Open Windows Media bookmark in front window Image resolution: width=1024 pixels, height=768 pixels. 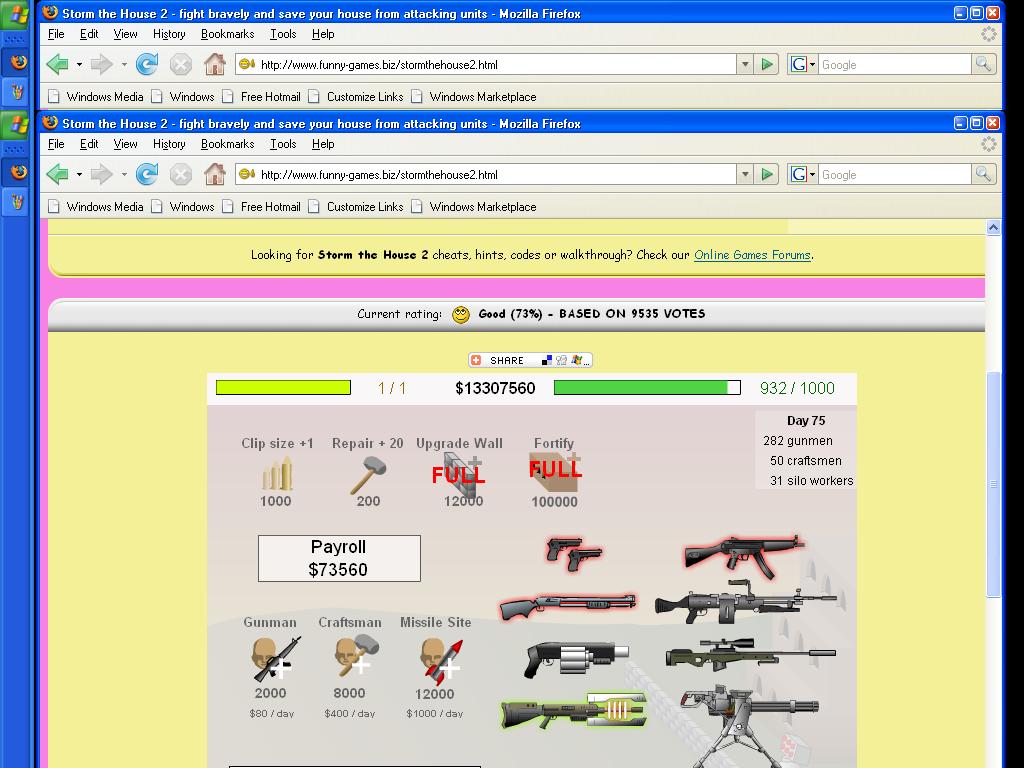96,206
